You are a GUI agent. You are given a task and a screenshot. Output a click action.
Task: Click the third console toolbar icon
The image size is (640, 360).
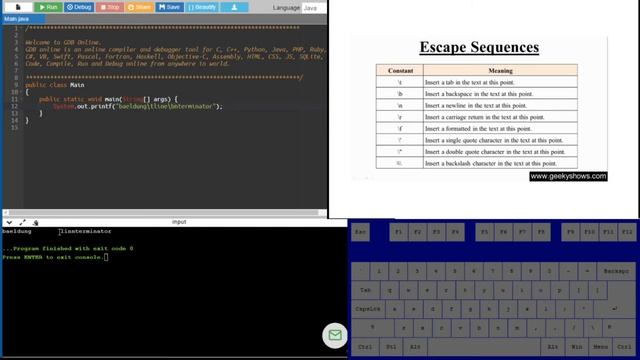[x=36, y=222]
